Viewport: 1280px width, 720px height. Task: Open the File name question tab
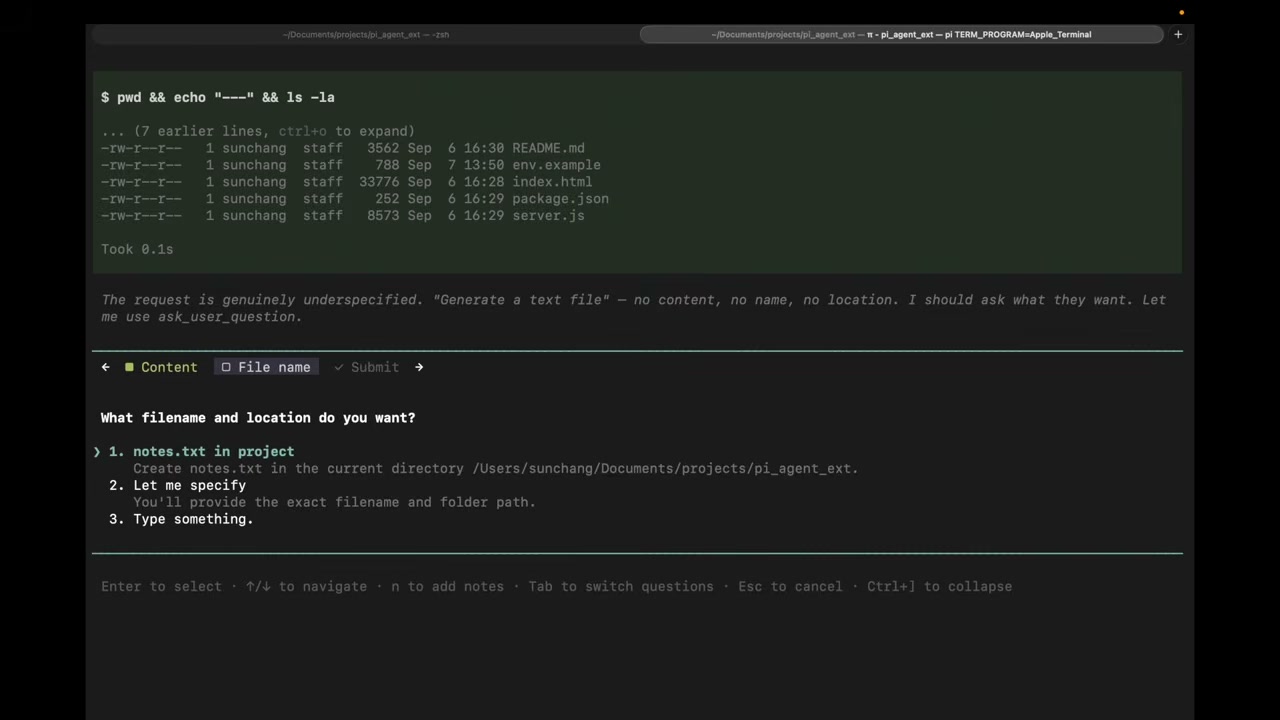pos(266,367)
